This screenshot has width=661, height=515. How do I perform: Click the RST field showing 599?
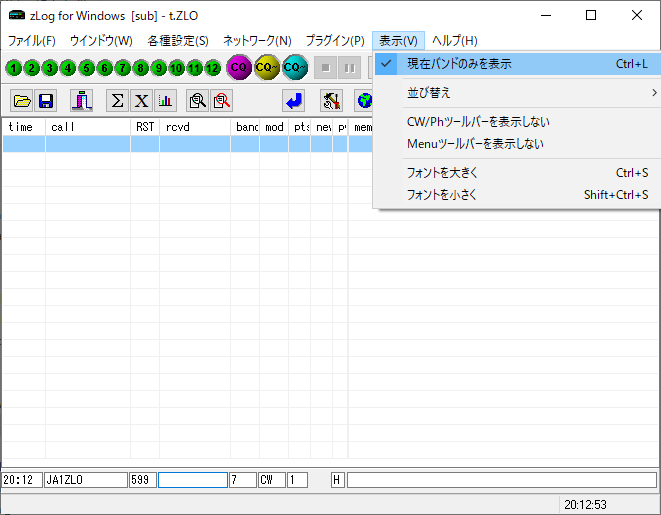click(142, 480)
